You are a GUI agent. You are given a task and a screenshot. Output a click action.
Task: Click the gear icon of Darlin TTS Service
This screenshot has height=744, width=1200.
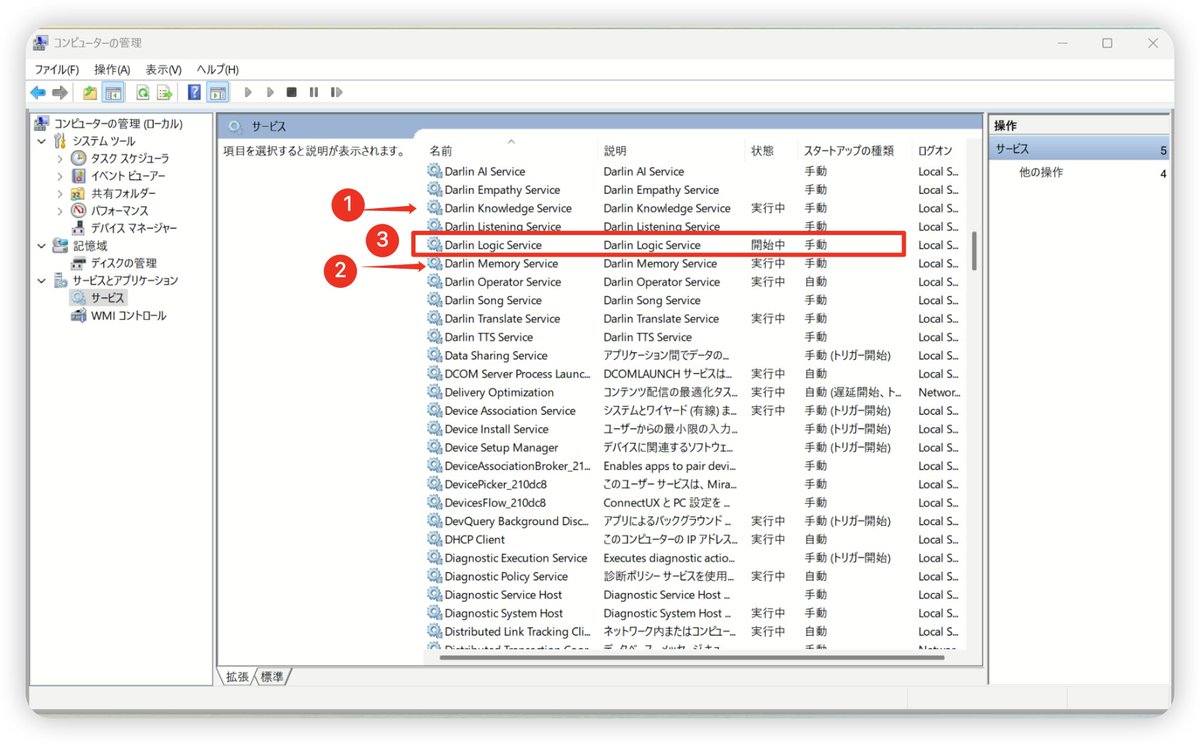434,337
